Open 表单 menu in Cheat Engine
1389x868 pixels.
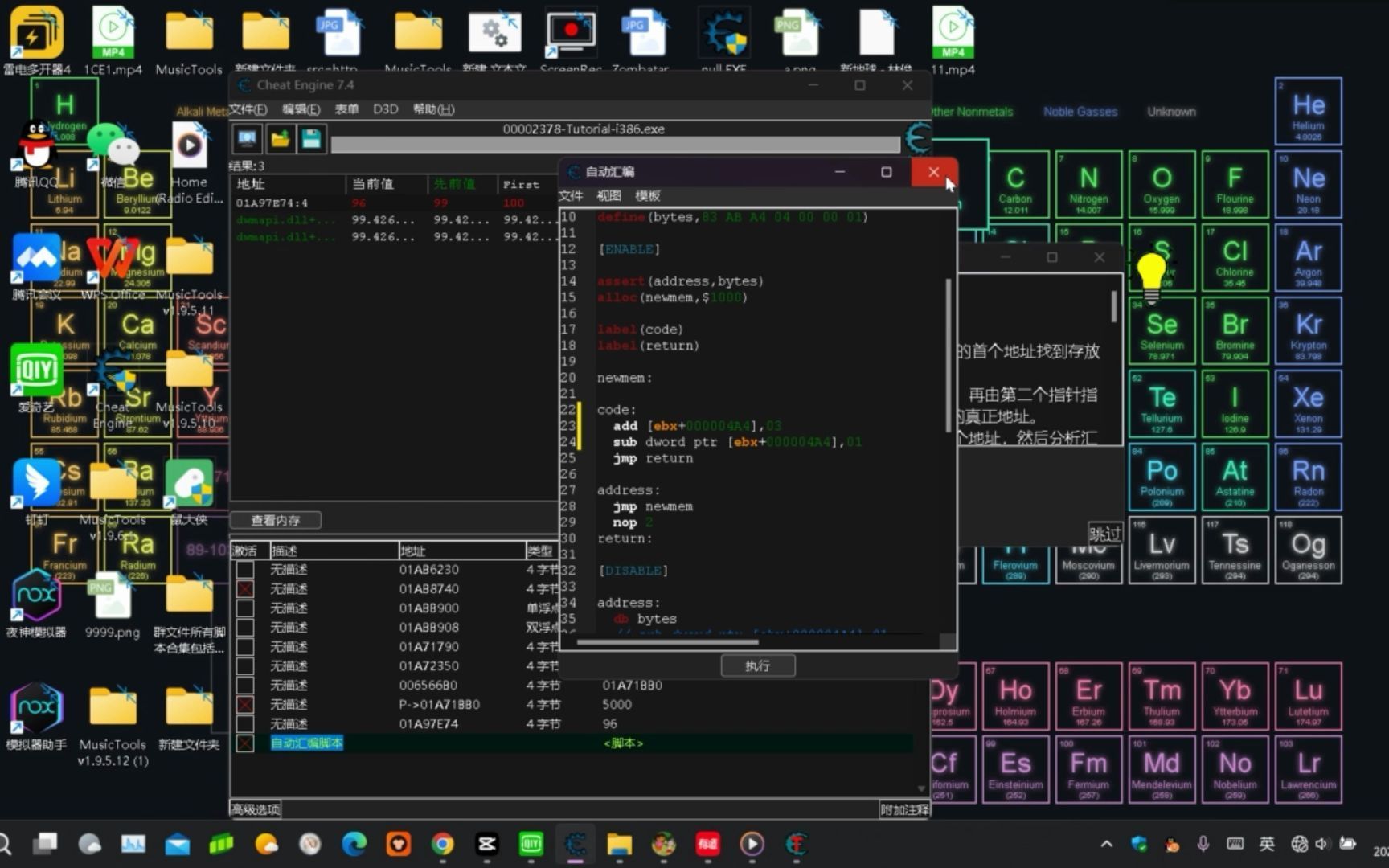click(x=346, y=109)
